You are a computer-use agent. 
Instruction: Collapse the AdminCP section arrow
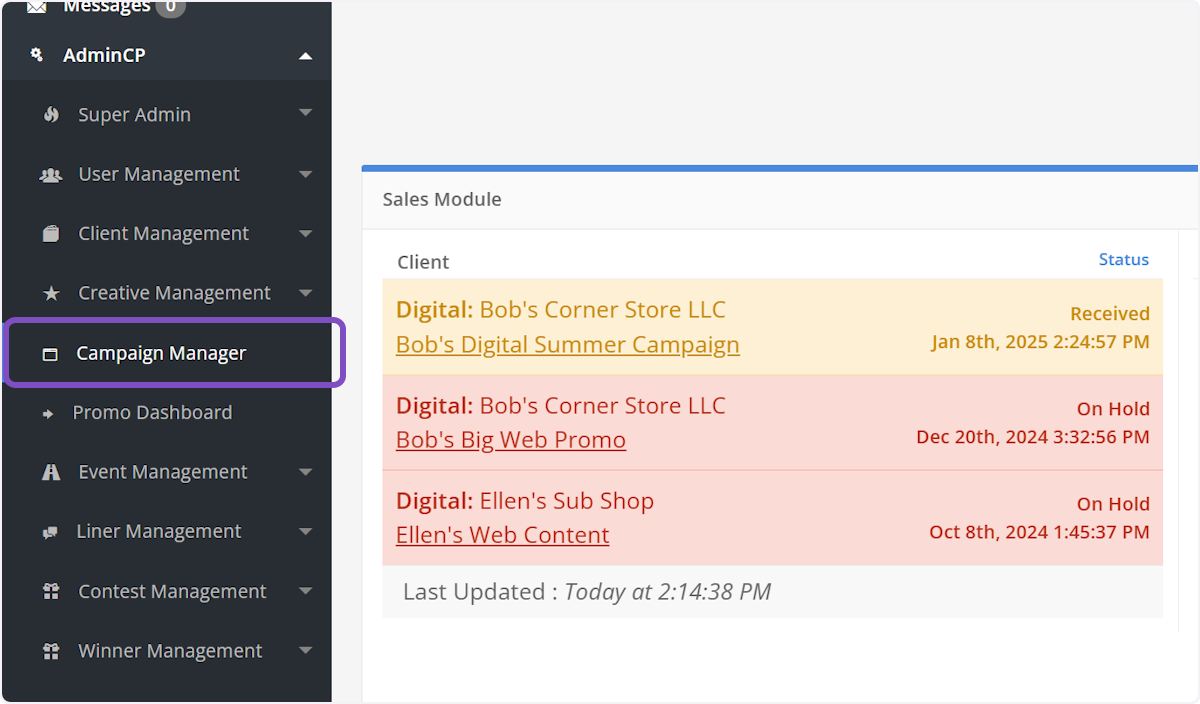click(x=306, y=56)
